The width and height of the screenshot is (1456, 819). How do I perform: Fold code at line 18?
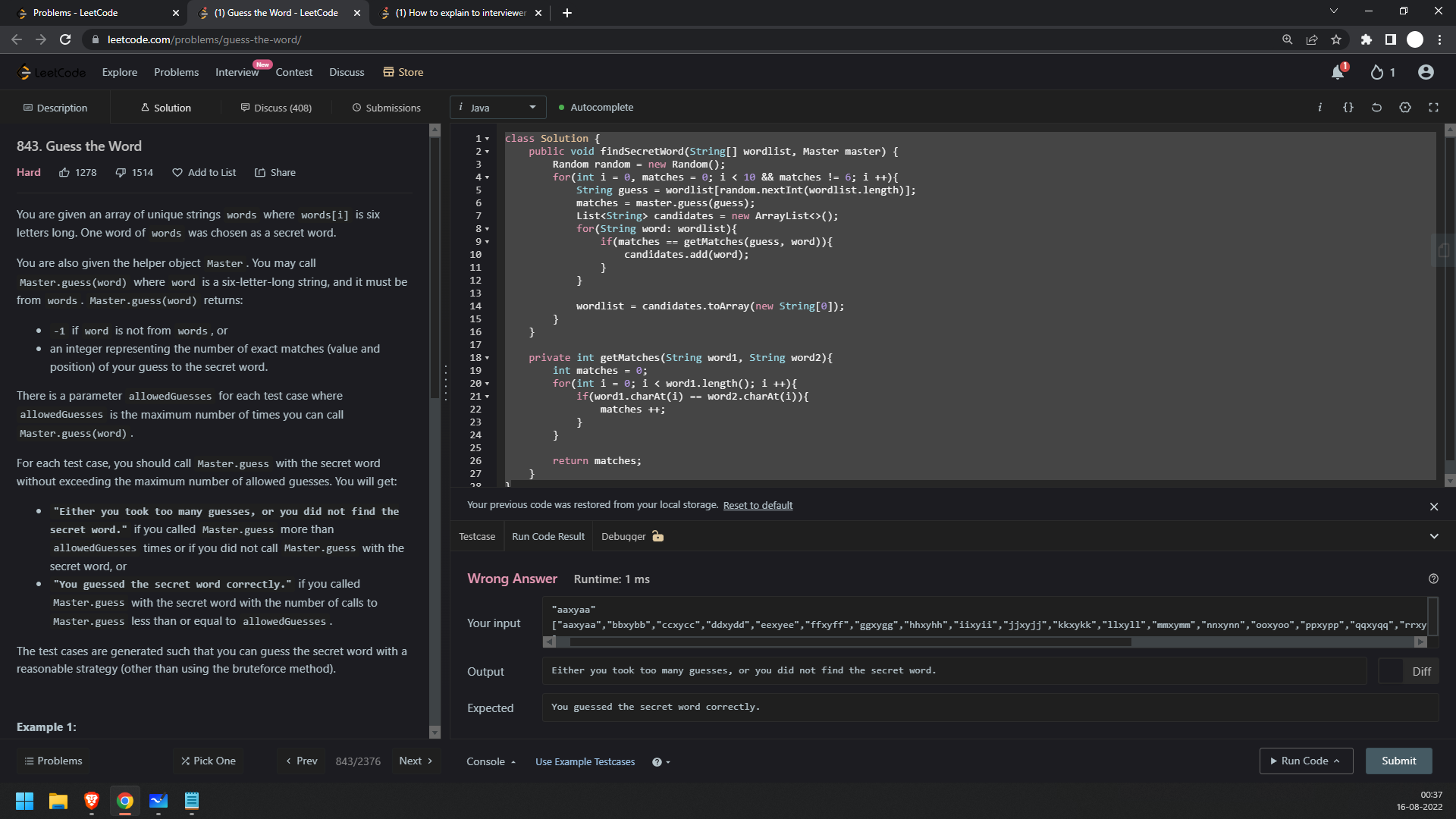[487, 358]
